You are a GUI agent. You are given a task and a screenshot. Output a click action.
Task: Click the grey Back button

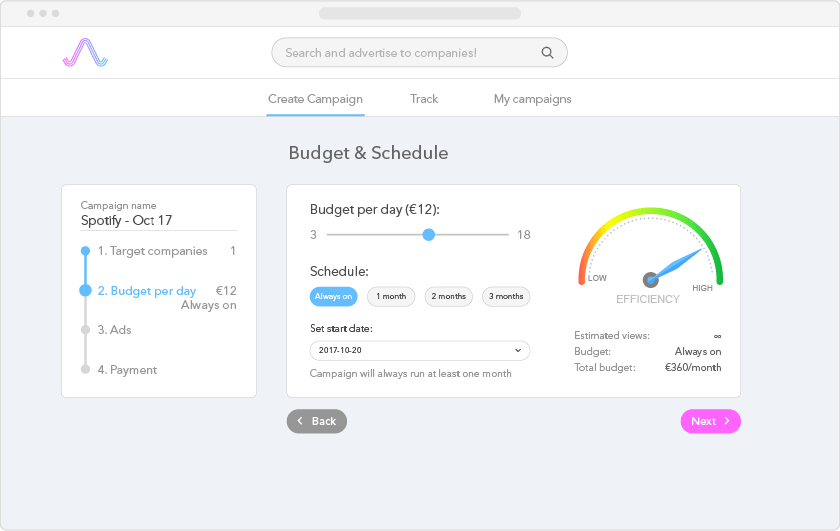coord(317,421)
